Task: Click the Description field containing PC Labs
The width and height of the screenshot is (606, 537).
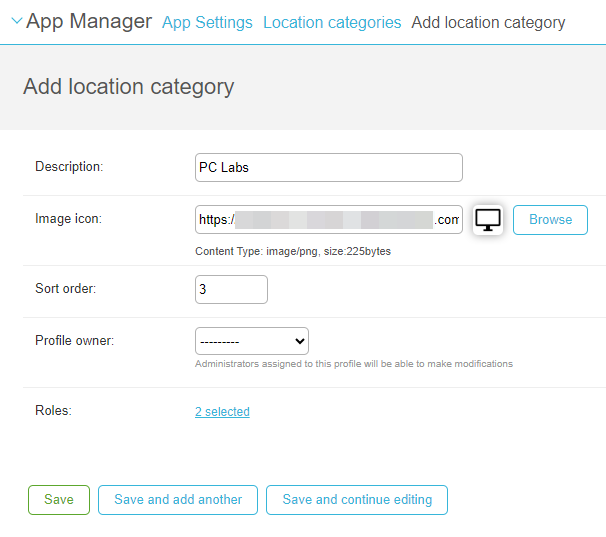Action: point(329,167)
